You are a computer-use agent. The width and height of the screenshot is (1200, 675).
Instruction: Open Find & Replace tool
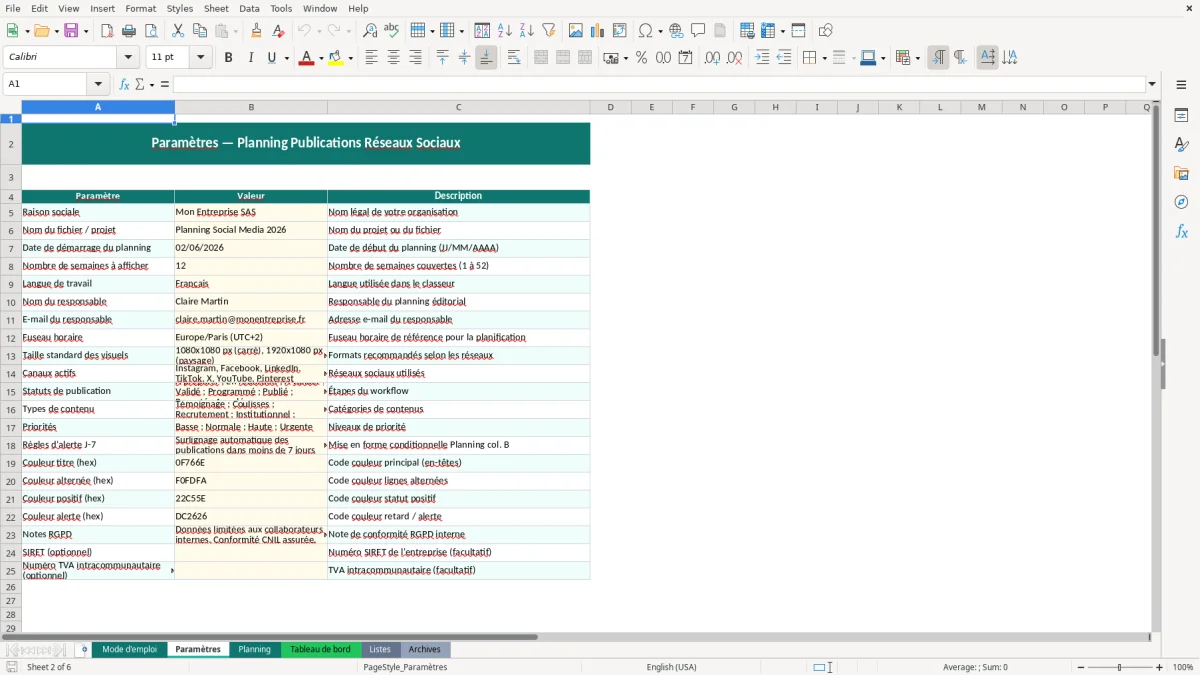[x=370, y=31]
